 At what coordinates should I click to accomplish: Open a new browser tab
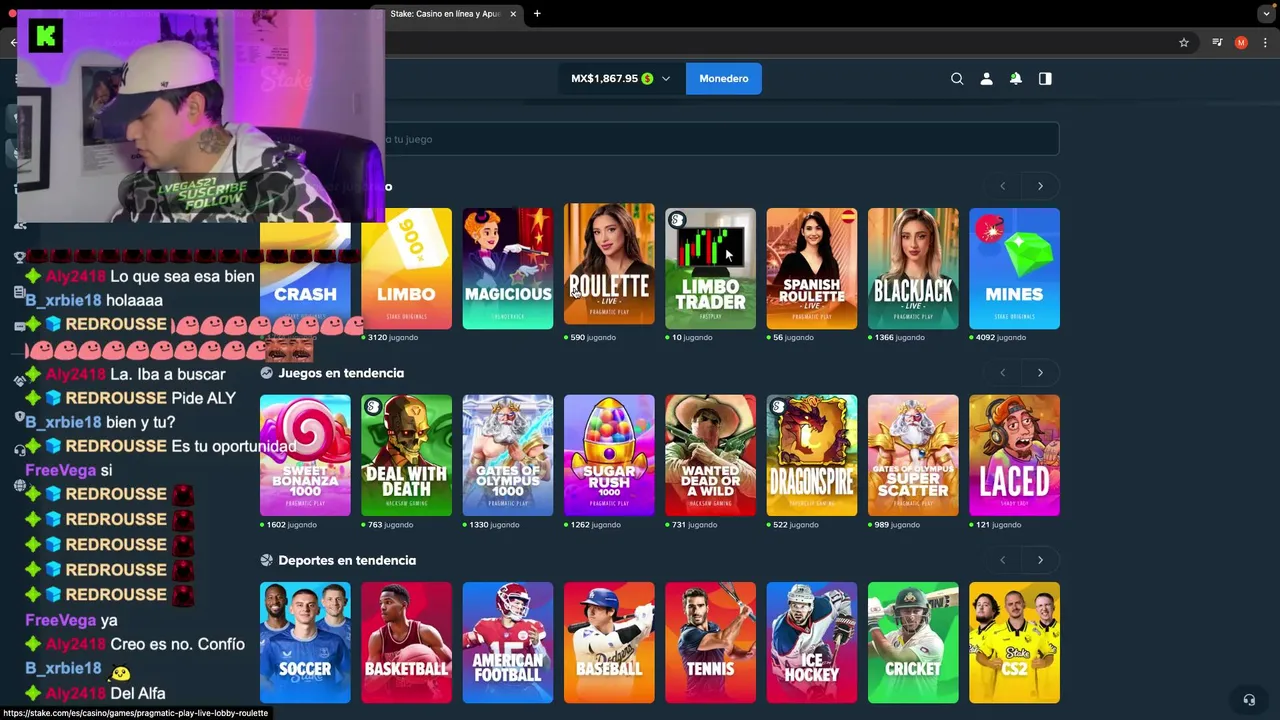[537, 14]
